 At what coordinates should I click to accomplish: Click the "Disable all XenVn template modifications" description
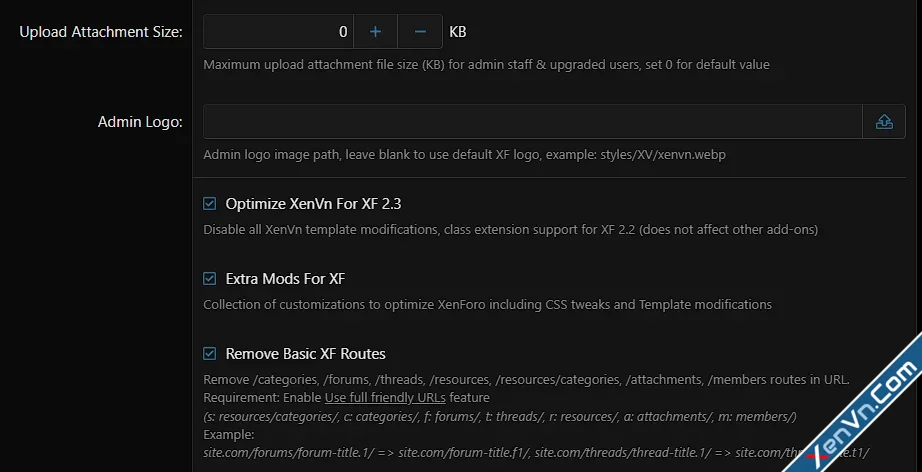tap(510, 230)
